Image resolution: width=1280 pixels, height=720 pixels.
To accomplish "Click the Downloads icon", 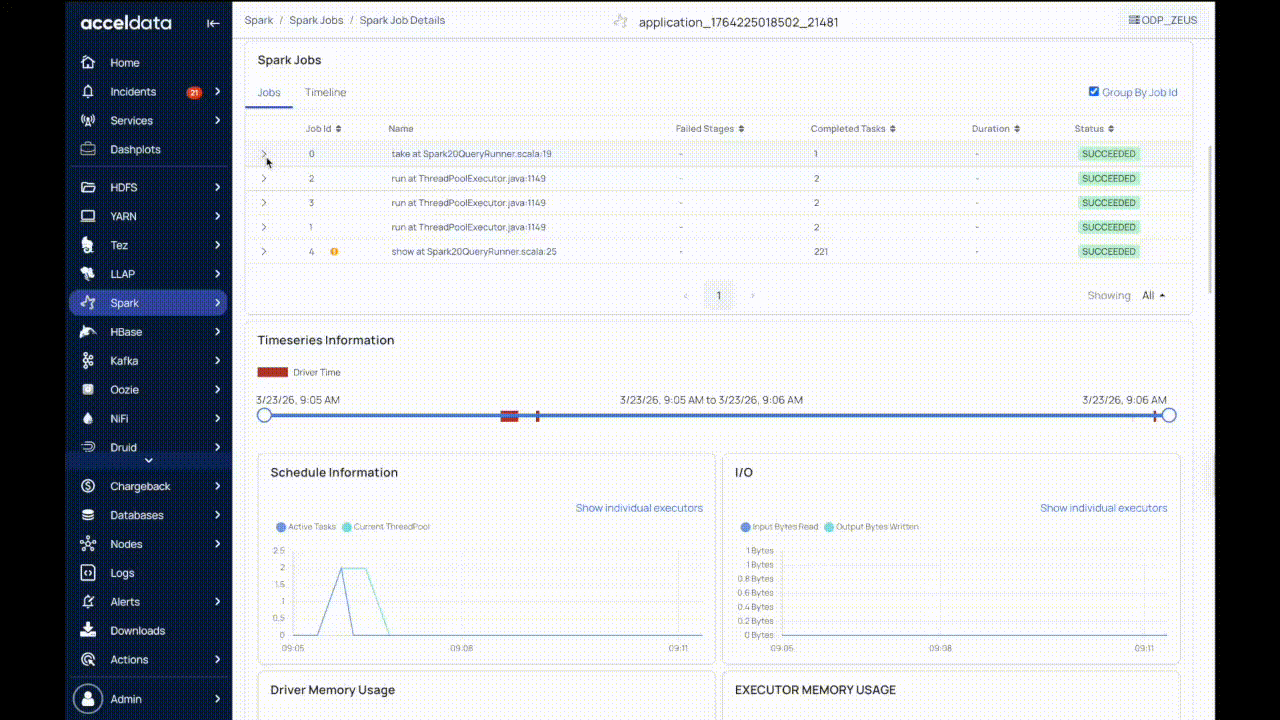I will 88,630.
